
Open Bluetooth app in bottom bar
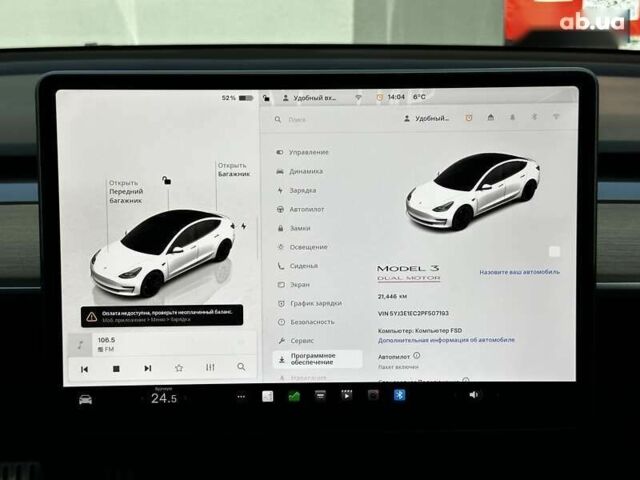399,395
